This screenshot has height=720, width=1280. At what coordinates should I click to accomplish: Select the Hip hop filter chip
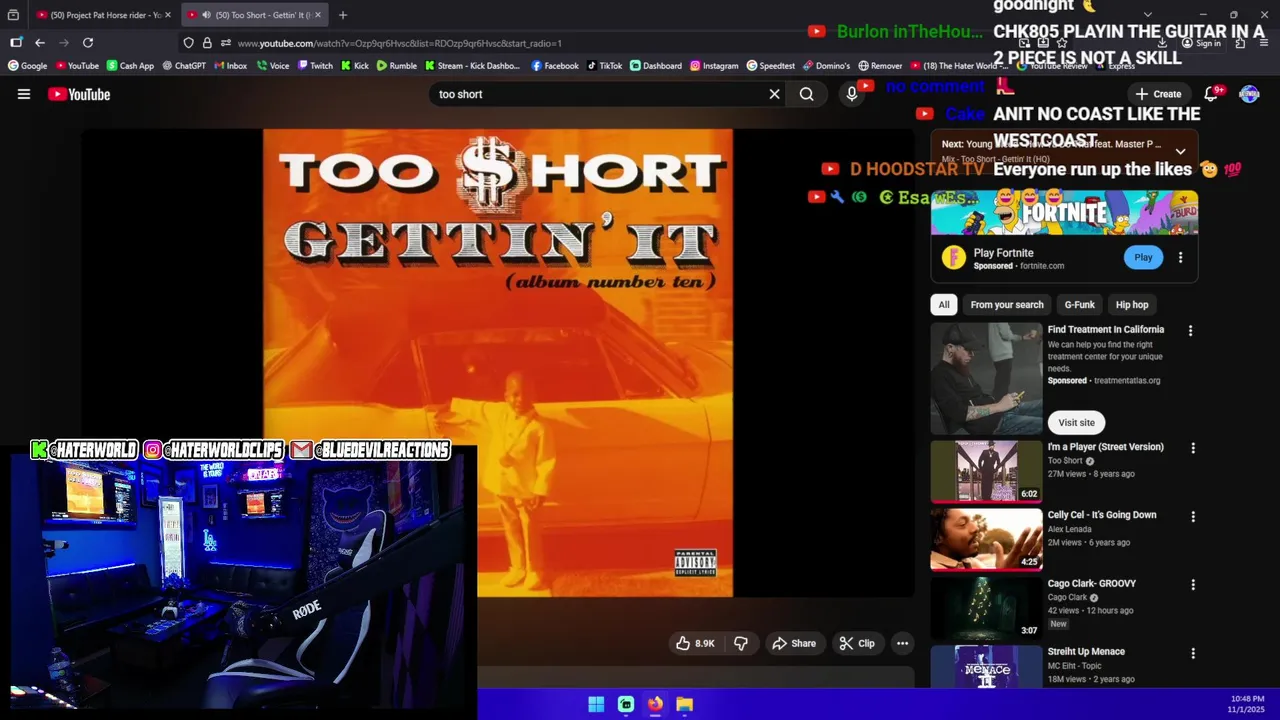1132,305
